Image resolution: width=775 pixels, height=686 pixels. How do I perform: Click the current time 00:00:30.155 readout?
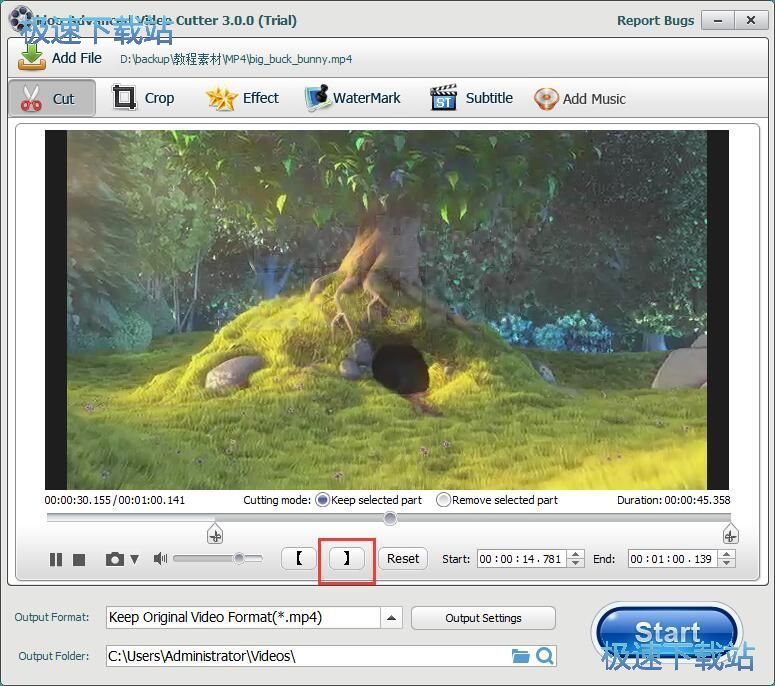(78, 500)
